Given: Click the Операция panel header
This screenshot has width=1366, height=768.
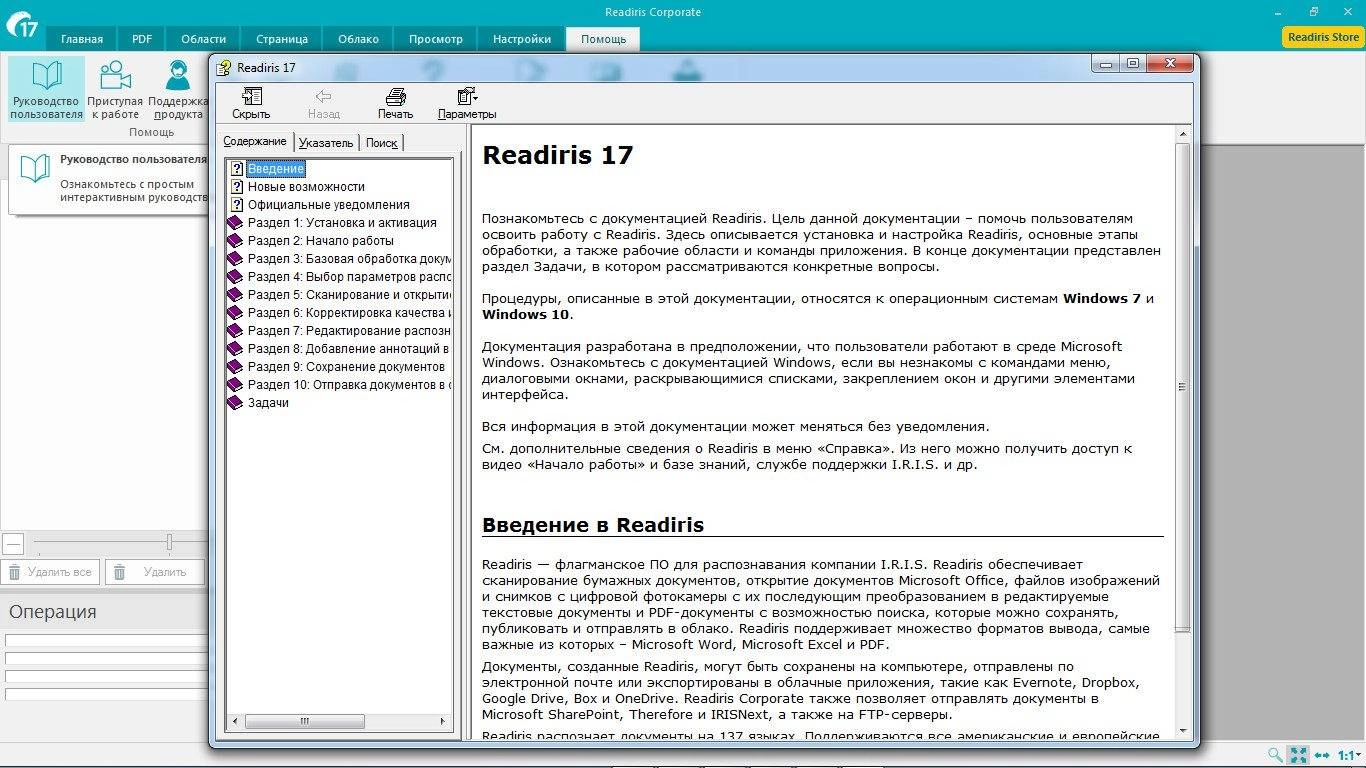Looking at the screenshot, I should tap(53, 612).
